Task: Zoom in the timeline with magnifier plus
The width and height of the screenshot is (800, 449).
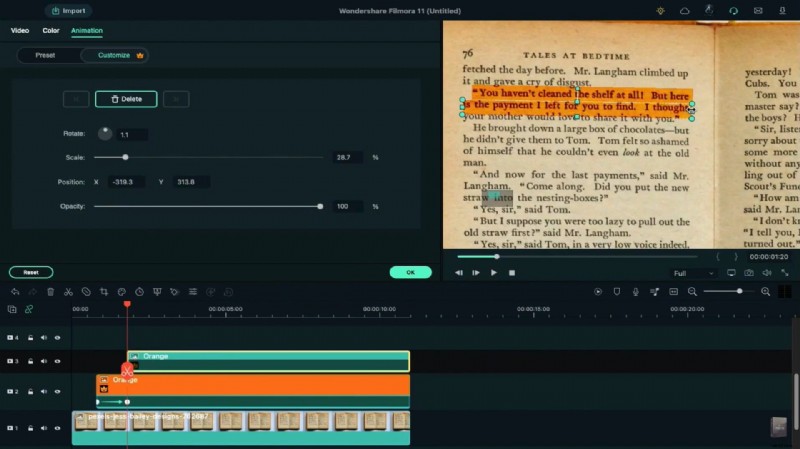Action: tap(766, 292)
